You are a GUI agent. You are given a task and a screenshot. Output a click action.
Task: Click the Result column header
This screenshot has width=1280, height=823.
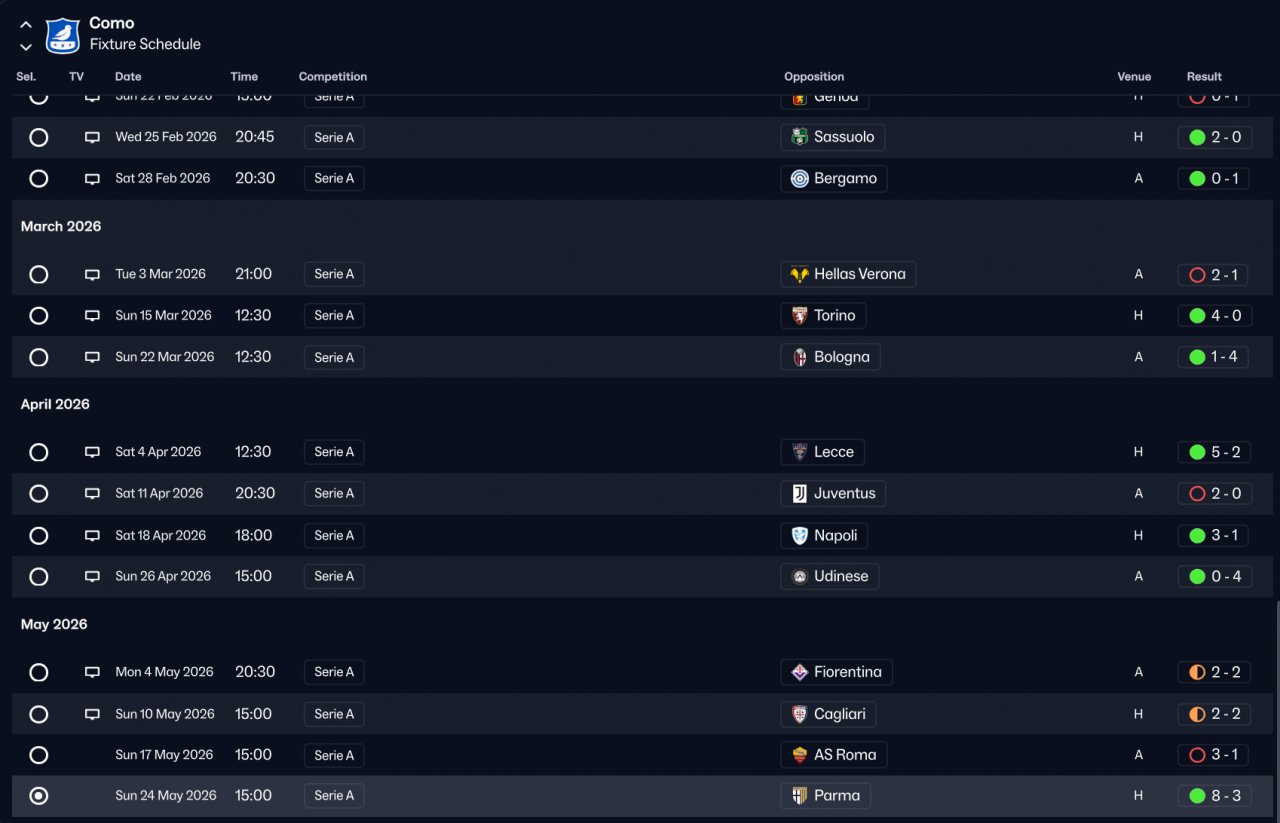pyautogui.click(x=1204, y=77)
